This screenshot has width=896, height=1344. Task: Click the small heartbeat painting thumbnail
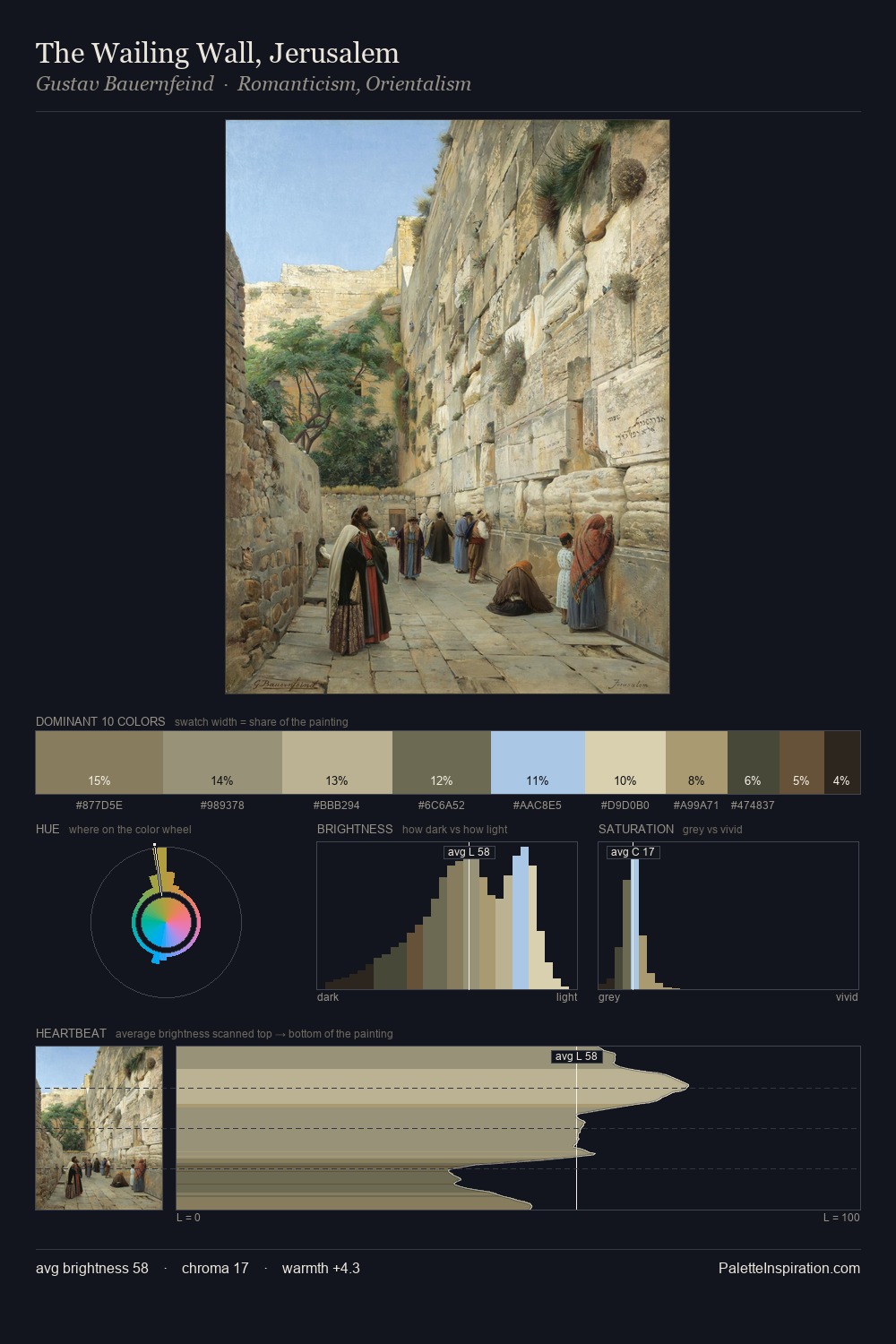(99, 1128)
